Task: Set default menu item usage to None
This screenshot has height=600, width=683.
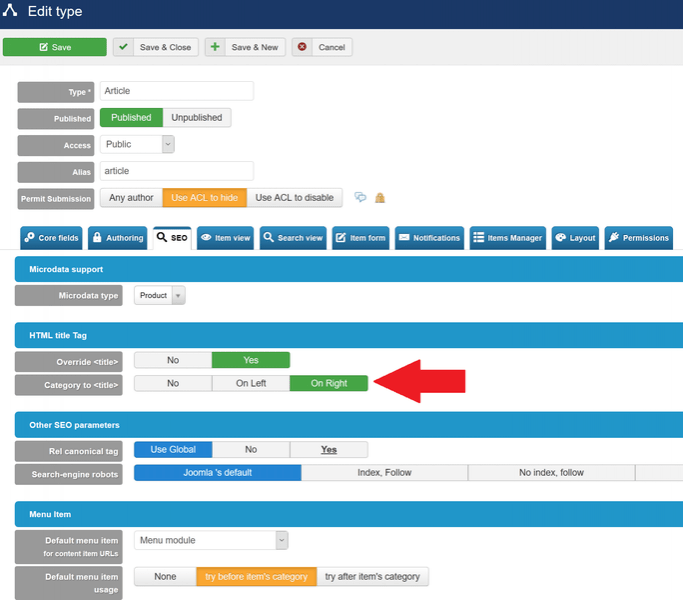Action: [x=165, y=577]
